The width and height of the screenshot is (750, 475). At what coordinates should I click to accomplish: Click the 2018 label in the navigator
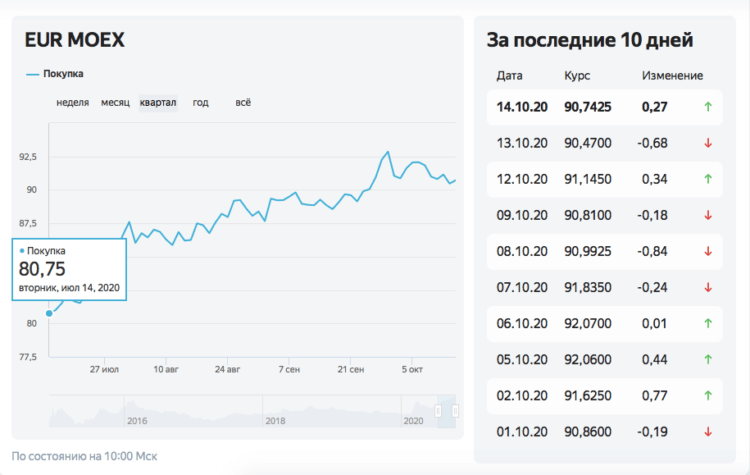276,421
